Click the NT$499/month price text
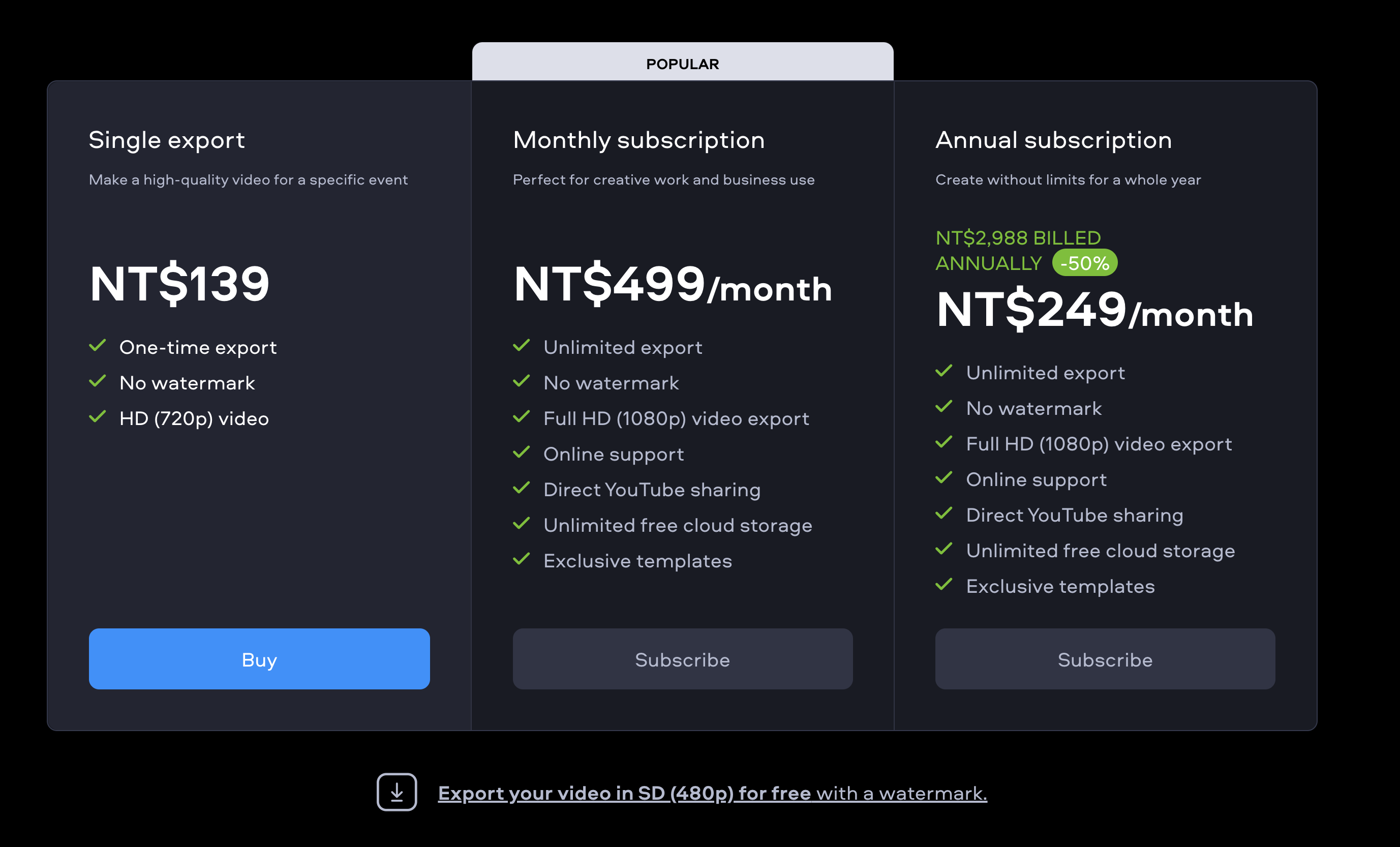 click(673, 285)
